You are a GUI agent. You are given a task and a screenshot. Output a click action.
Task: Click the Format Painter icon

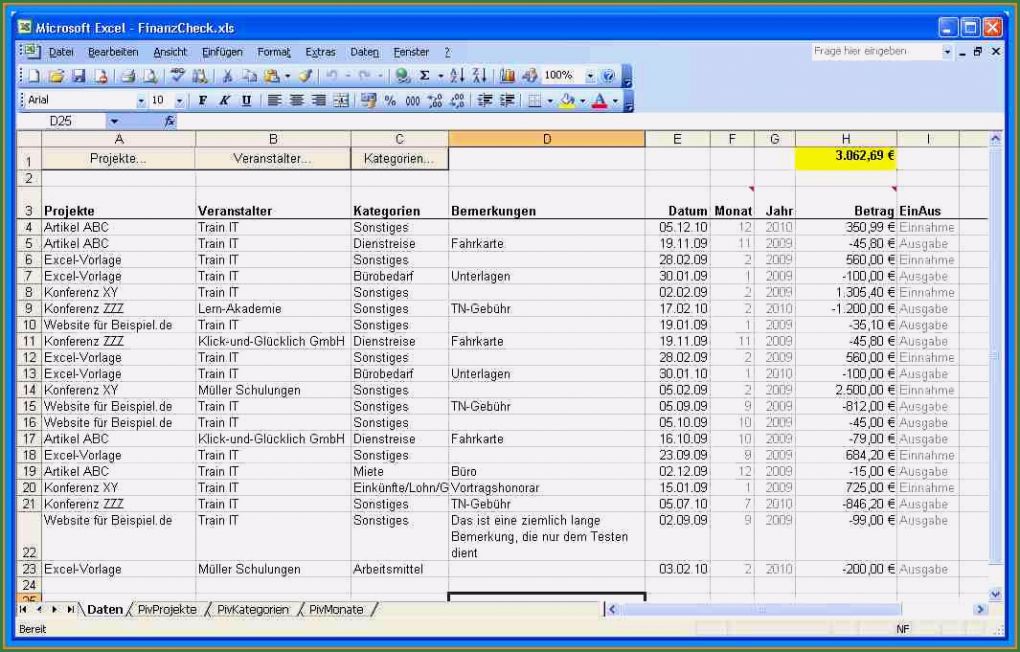(307, 75)
